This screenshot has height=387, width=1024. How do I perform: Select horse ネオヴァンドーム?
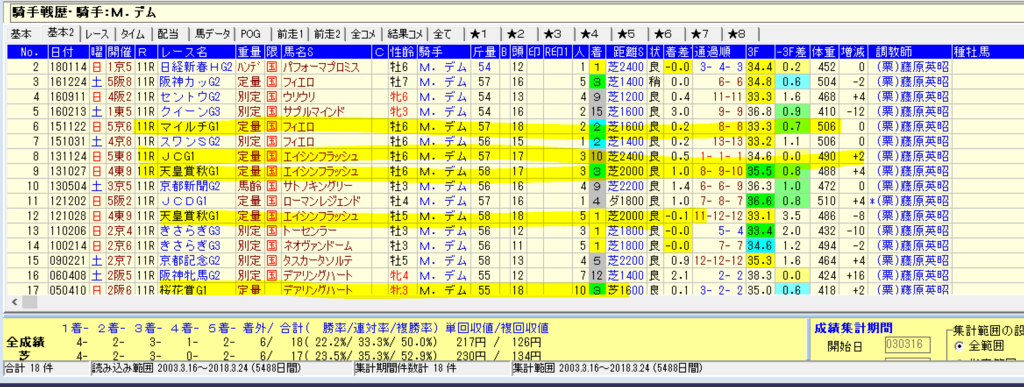point(317,246)
